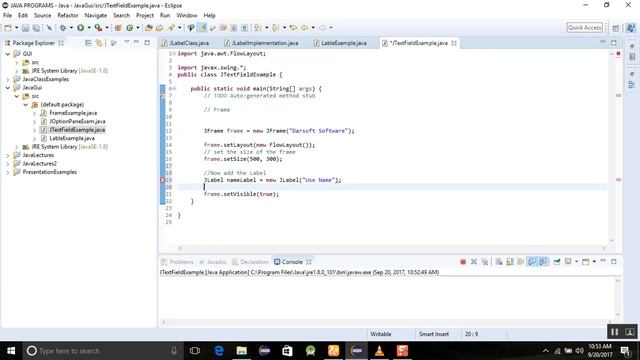Click the Previous Annotation toolbar icon
This screenshot has width=640, height=360.
(276, 28)
